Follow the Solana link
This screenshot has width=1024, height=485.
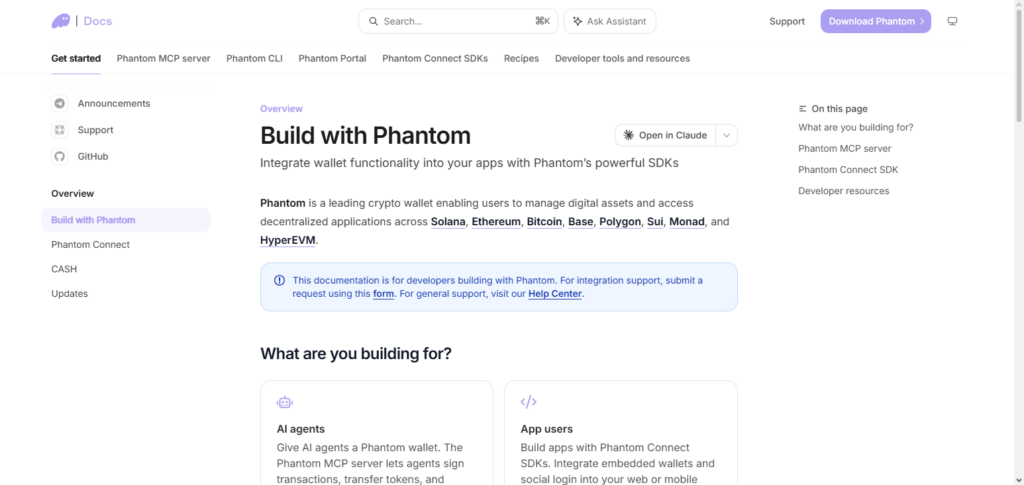point(448,222)
